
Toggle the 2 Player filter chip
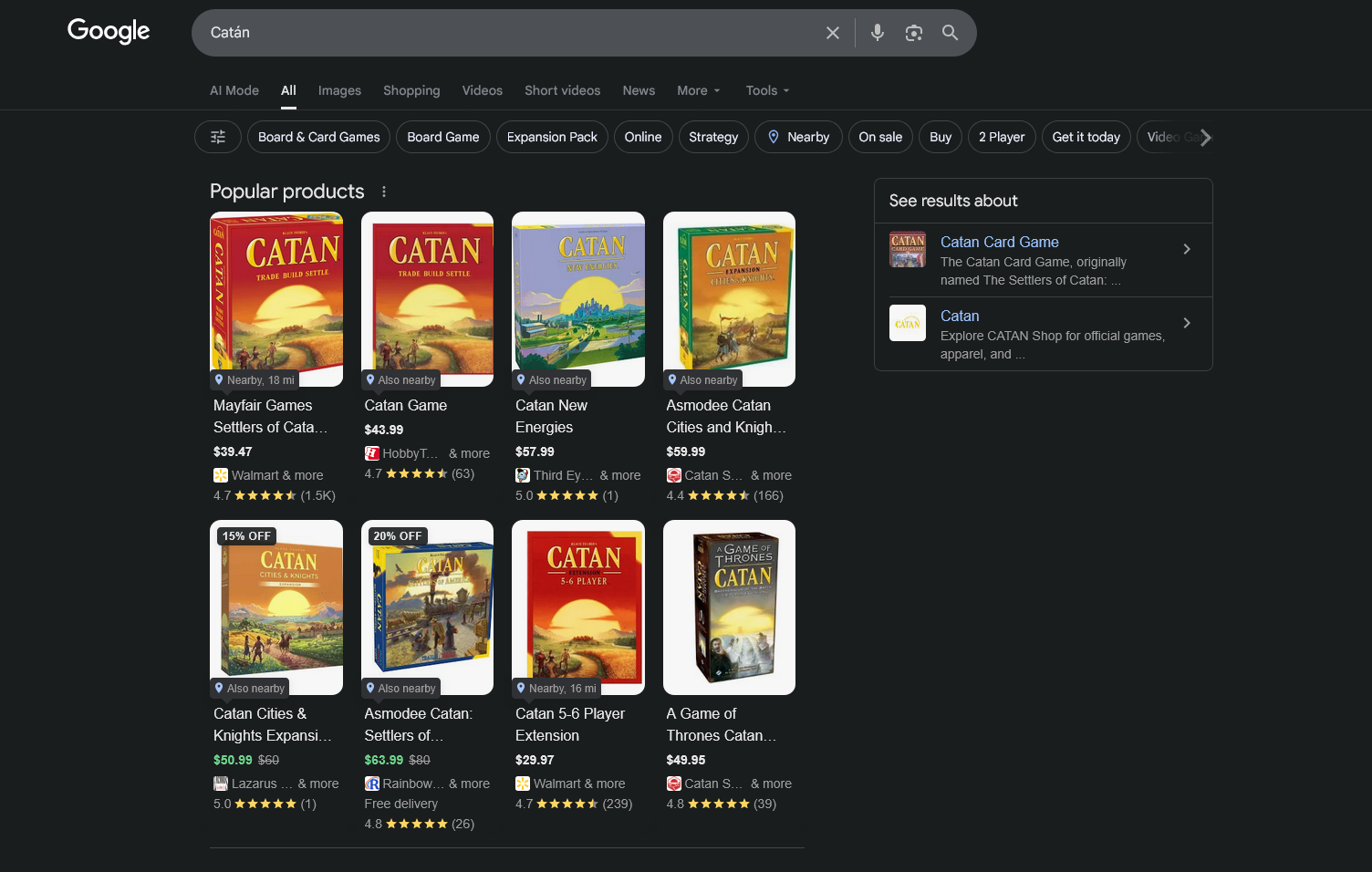1002,137
